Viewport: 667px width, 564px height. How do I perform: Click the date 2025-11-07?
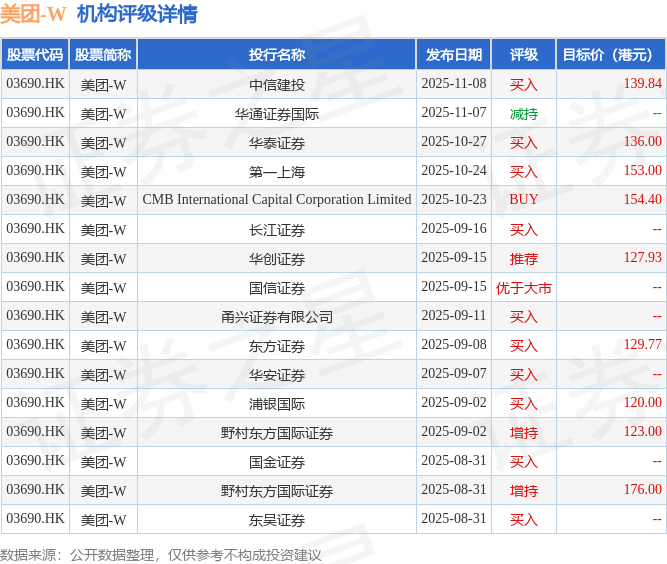(454, 112)
